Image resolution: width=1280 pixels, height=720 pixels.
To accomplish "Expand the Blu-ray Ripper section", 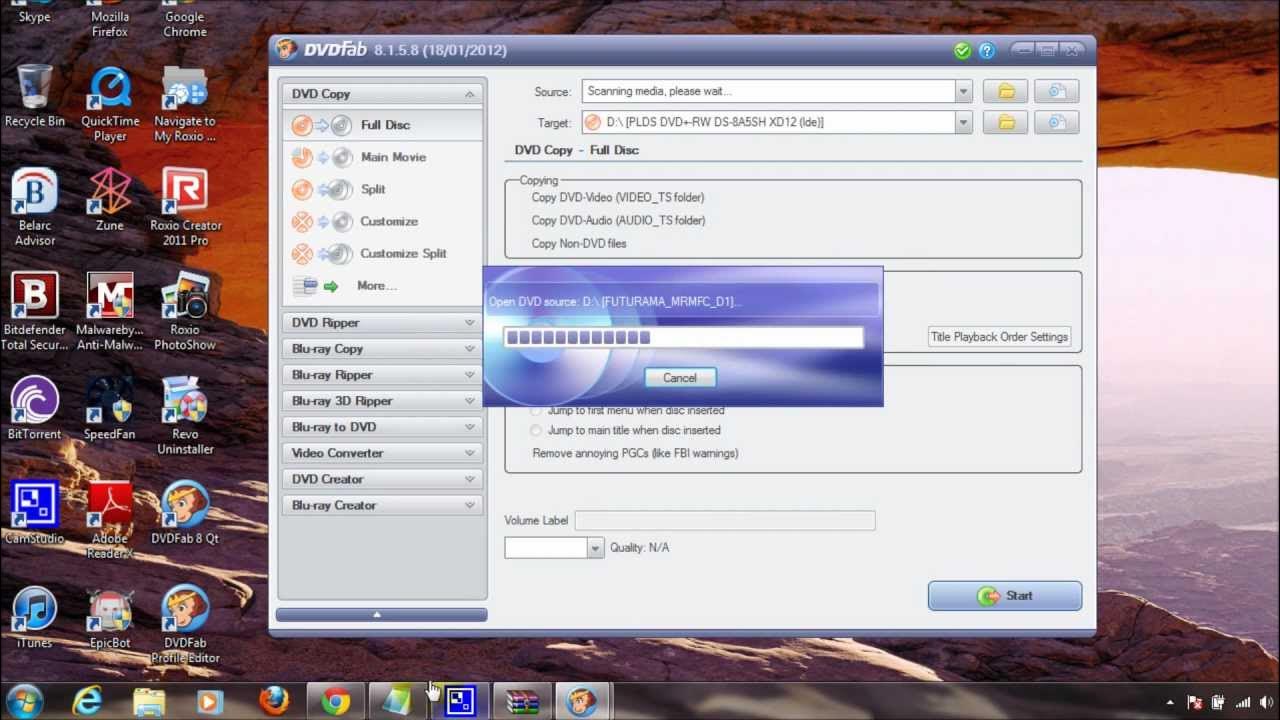I will [470, 375].
